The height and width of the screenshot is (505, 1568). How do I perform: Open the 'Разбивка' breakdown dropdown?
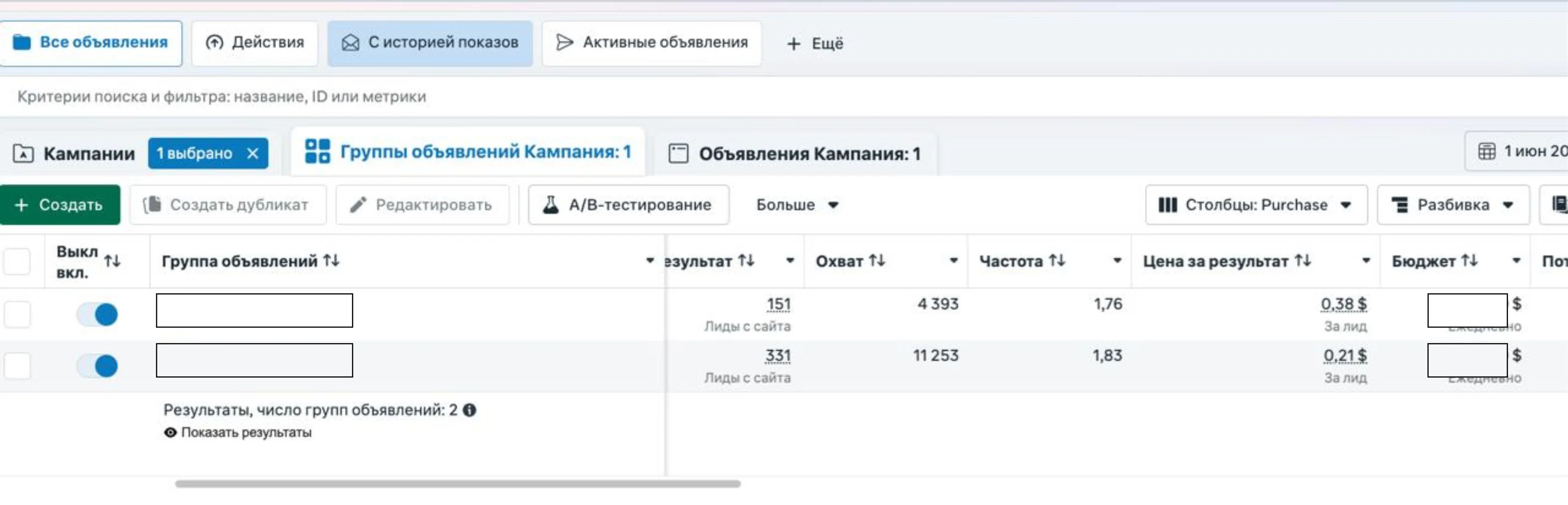1453,205
